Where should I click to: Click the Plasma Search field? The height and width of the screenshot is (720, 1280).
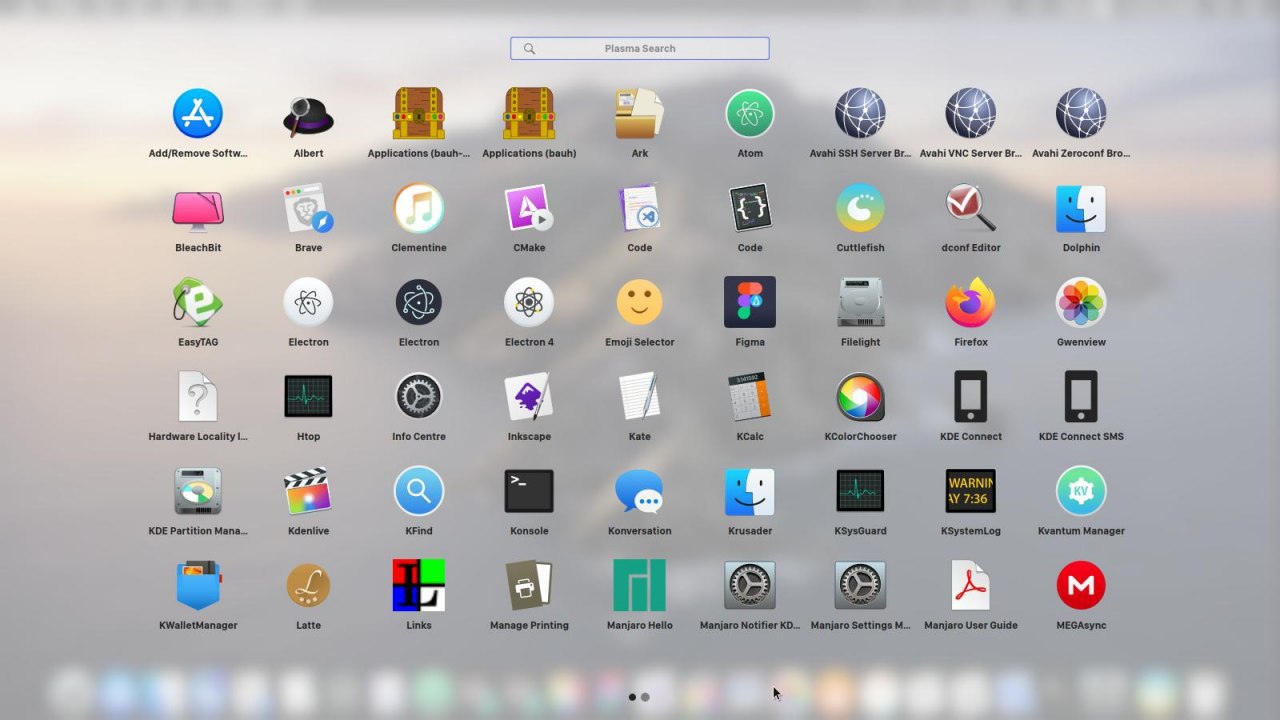(640, 48)
